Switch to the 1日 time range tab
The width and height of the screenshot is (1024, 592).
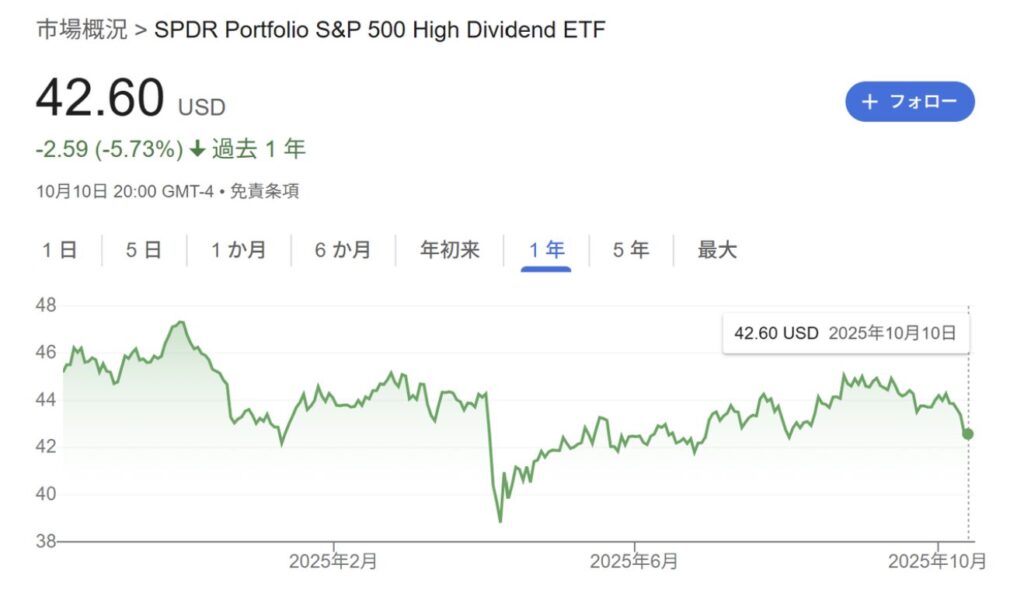click(60, 250)
